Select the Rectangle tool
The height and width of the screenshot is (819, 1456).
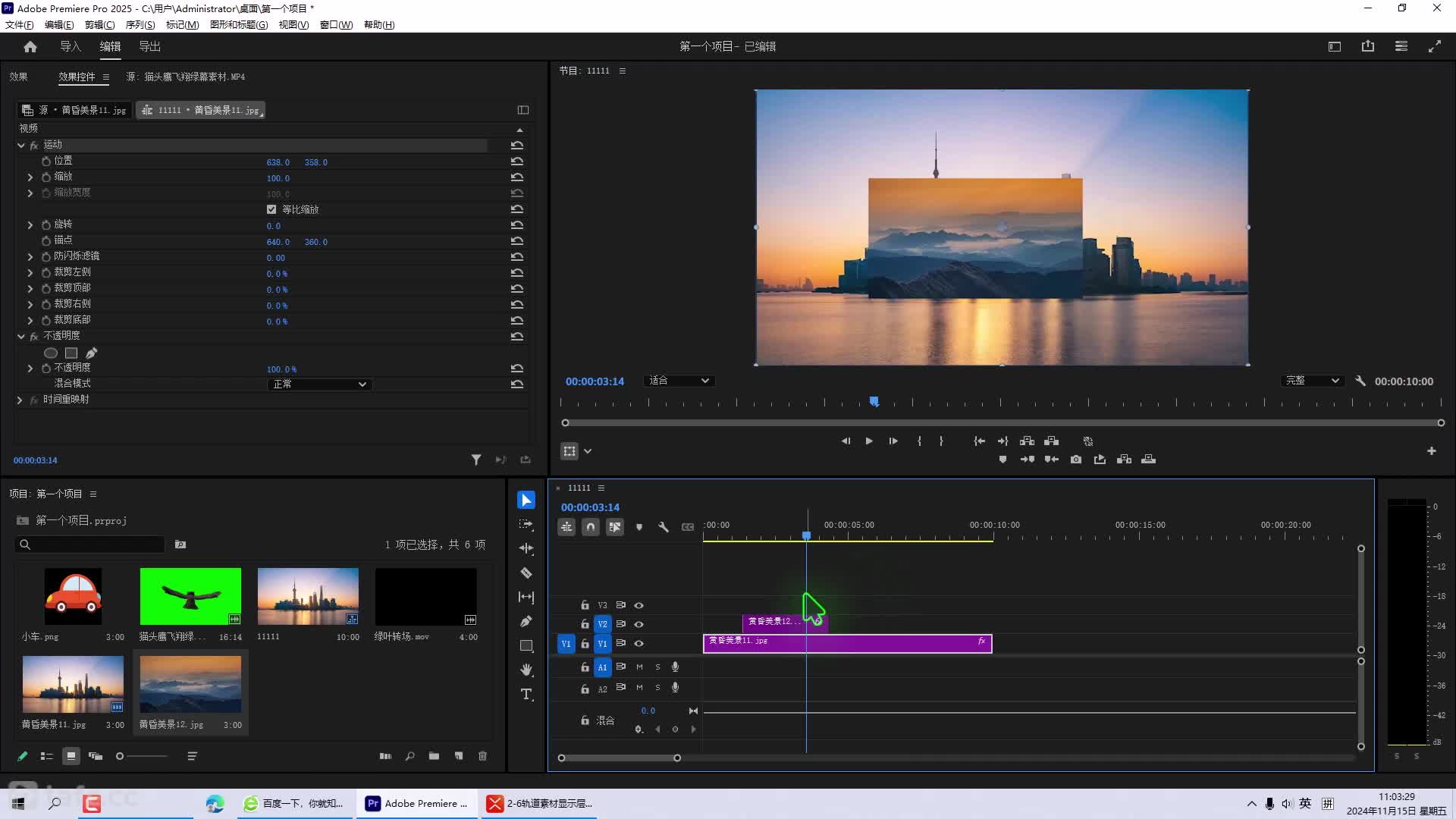tap(526, 646)
